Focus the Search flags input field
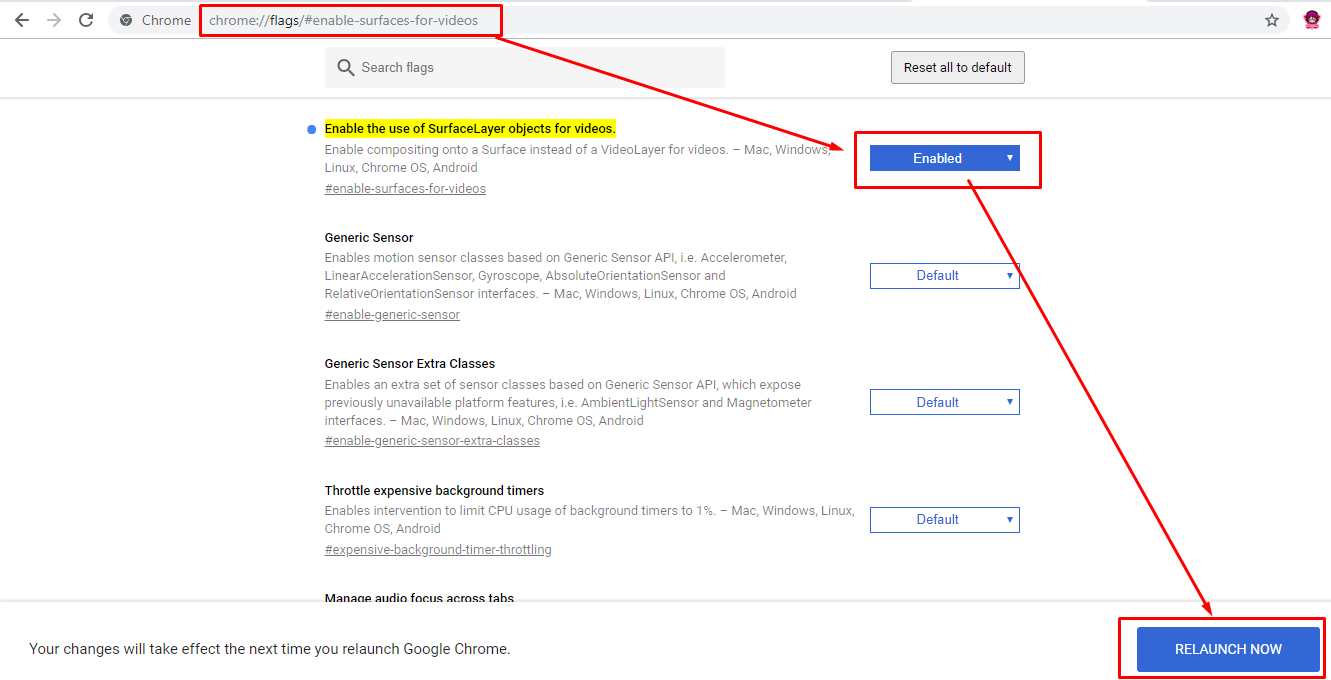The width and height of the screenshot is (1331, 680). [525, 67]
